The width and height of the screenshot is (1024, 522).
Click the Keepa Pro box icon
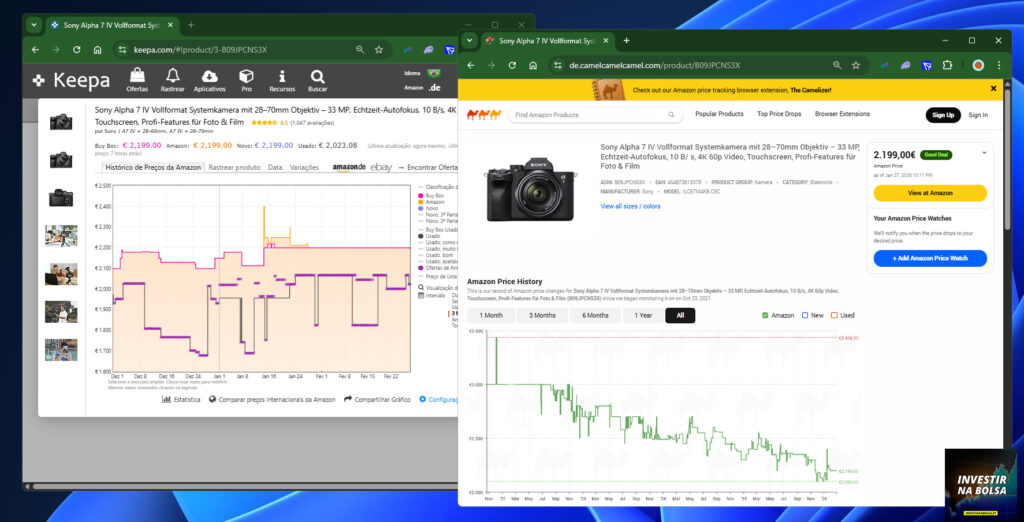[x=246, y=76]
